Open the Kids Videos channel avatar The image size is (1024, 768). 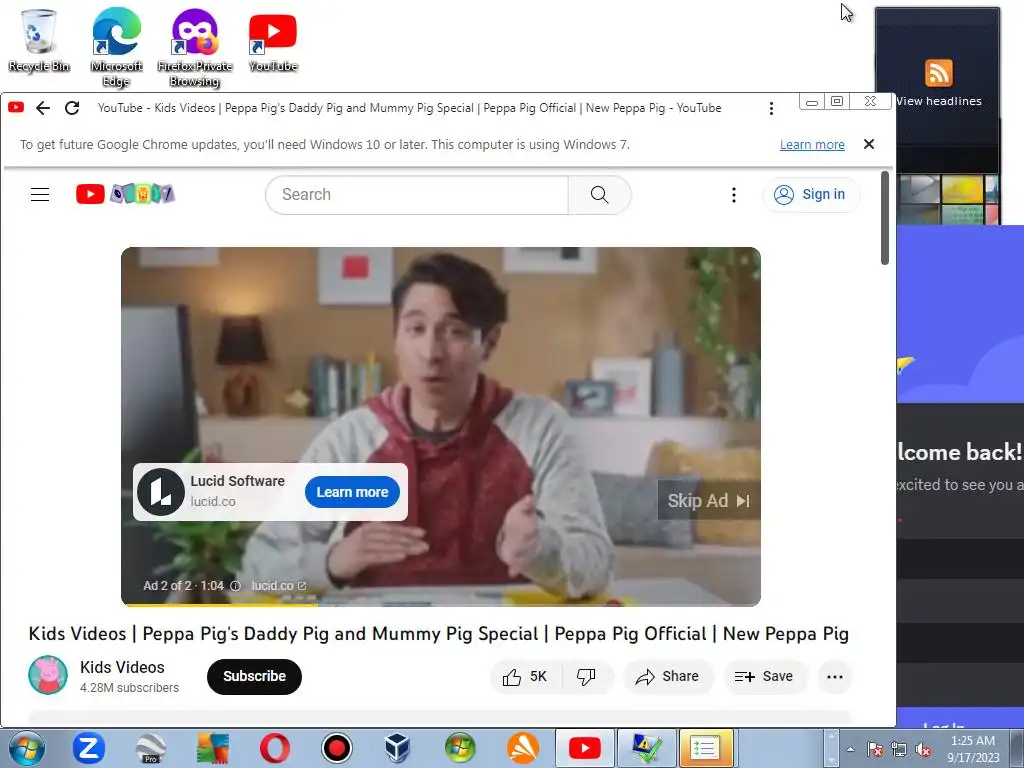click(48, 675)
